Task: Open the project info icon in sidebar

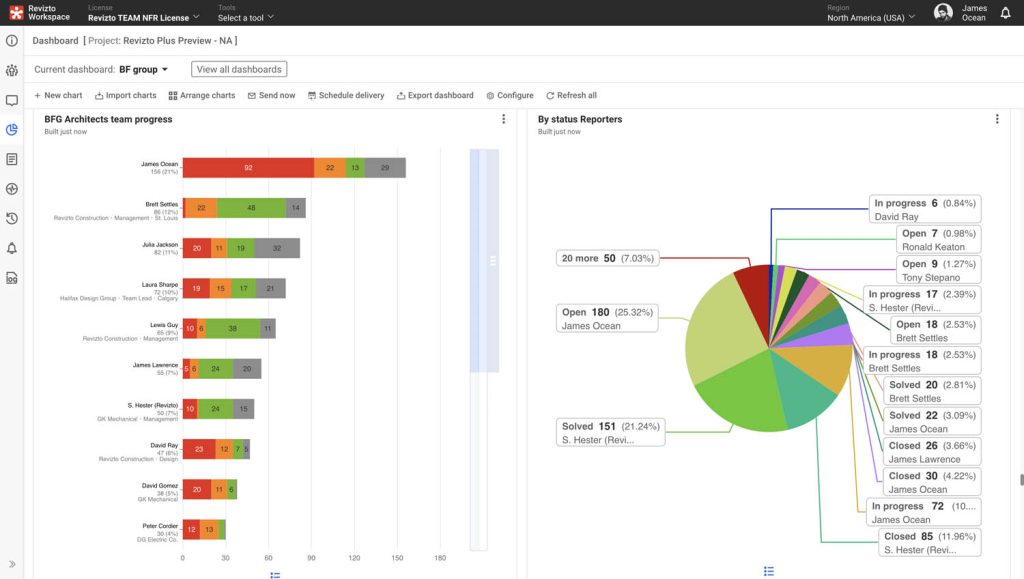Action: click(12, 41)
